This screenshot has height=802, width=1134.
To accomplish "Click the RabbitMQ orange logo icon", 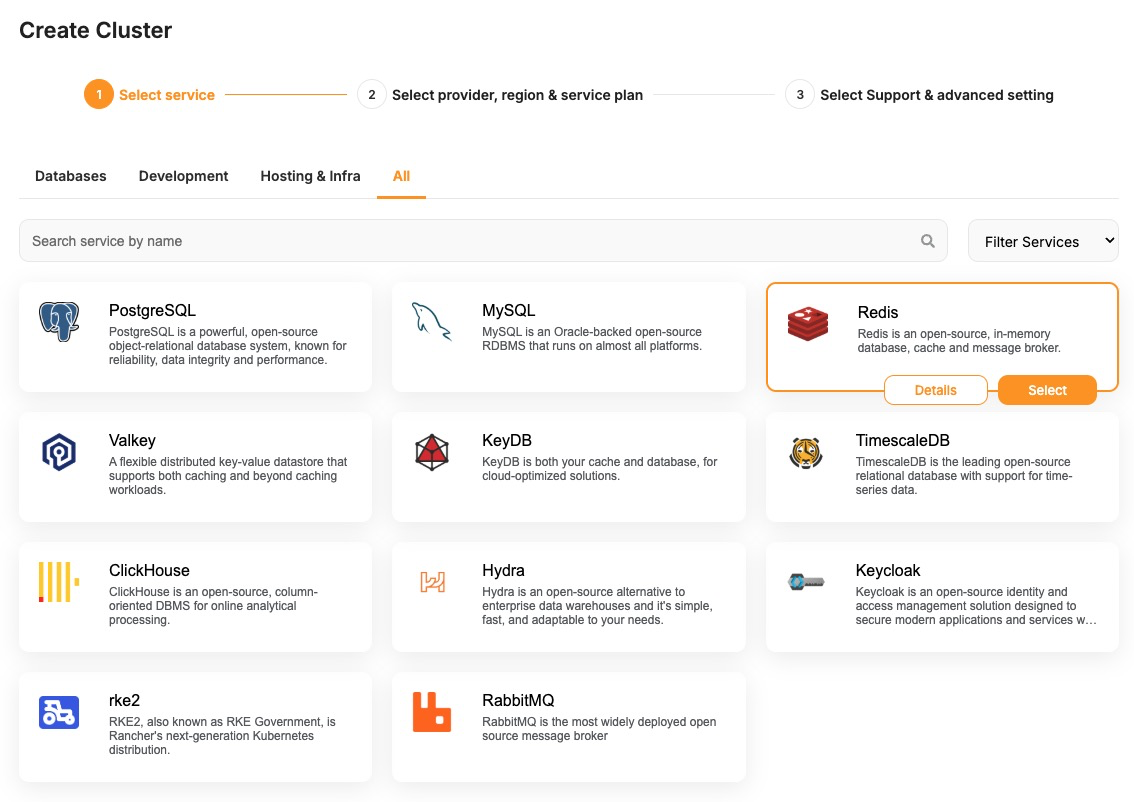I will point(432,712).
